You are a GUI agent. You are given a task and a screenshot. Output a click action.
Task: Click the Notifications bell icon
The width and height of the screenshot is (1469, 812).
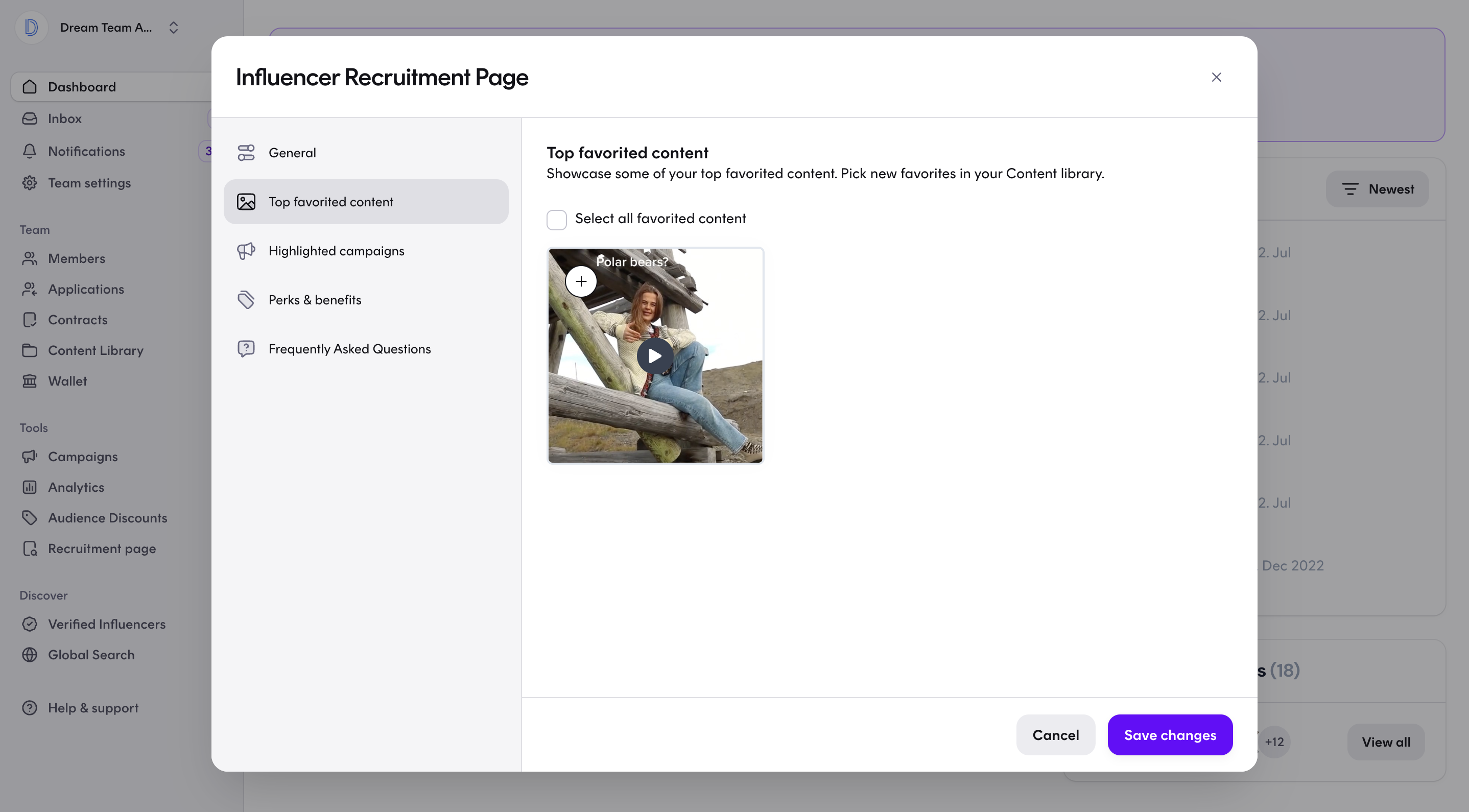point(30,151)
